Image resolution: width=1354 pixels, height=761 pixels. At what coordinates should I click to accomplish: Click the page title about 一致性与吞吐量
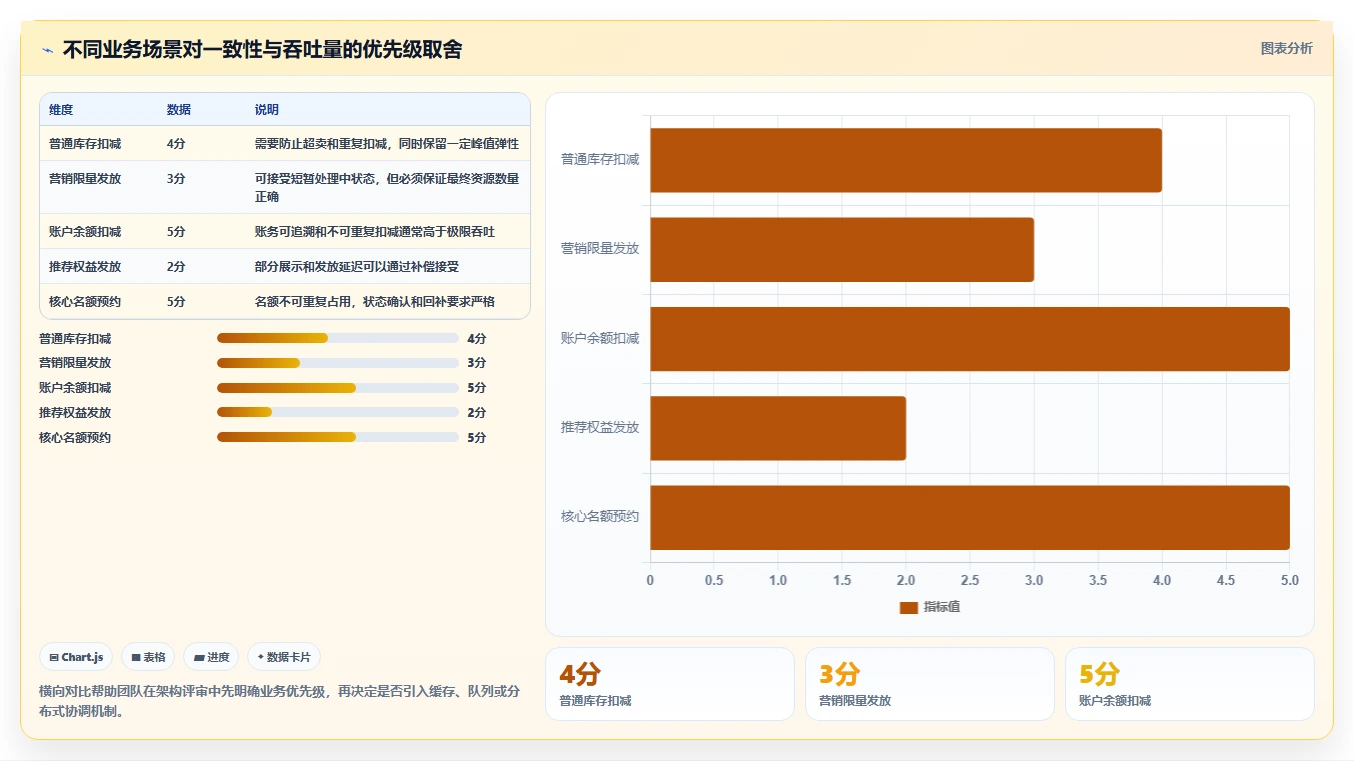[262, 50]
